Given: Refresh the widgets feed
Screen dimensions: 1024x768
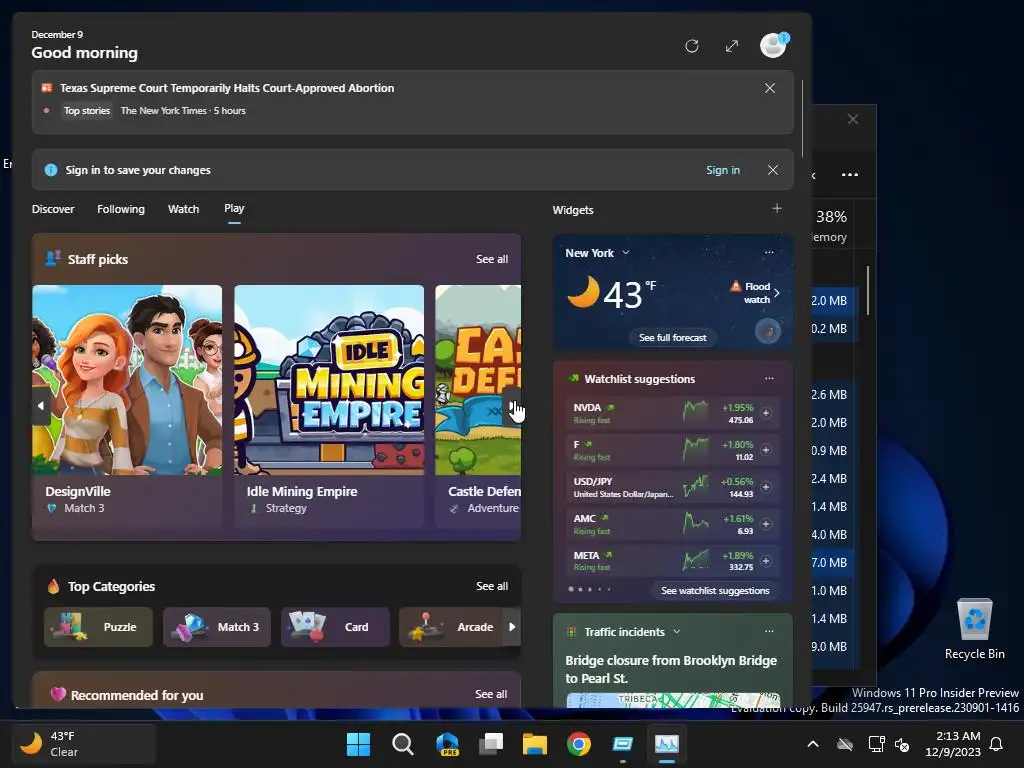Looking at the screenshot, I should pos(692,46).
